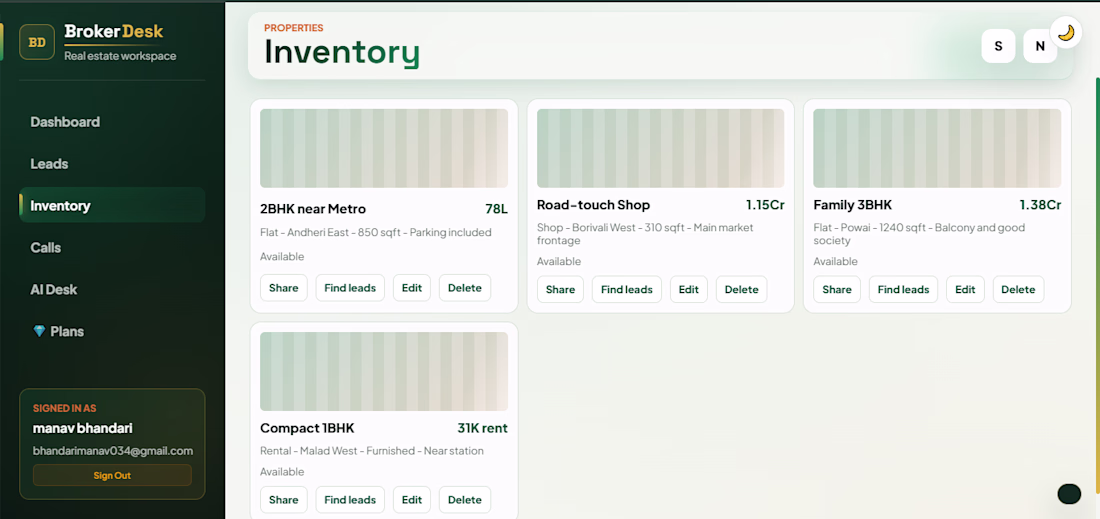This screenshot has width=1100, height=519.
Task: Click the Family 3BHK image placeholder
Action: click(937, 148)
